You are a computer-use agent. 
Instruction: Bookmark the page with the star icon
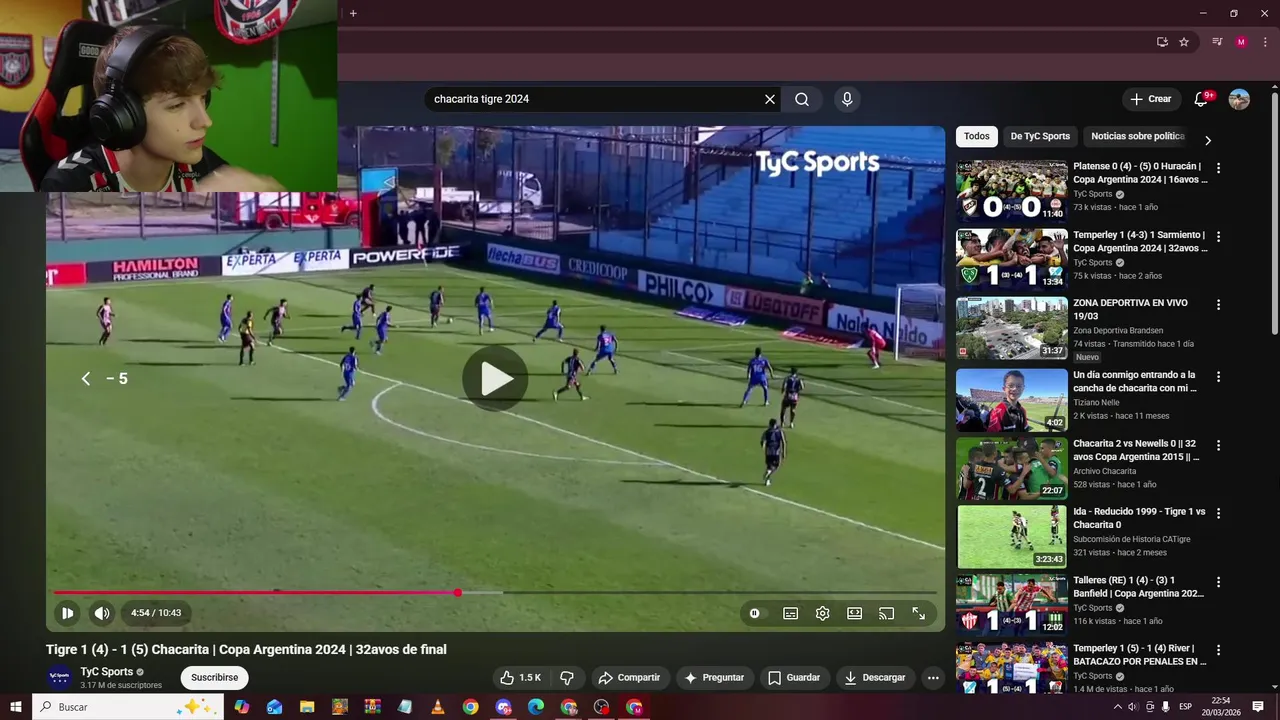[1184, 42]
